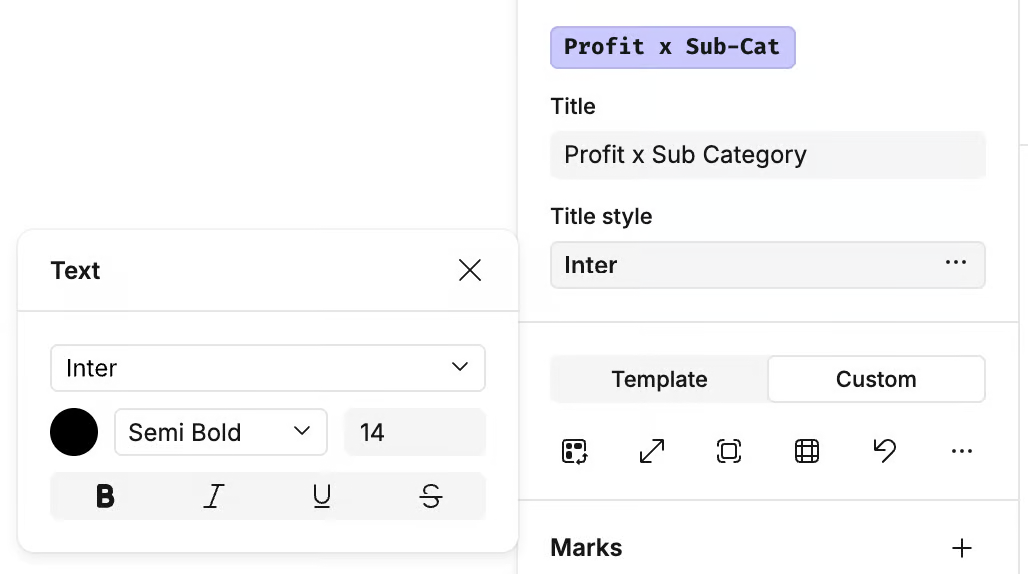Screen dimensions: 1028x574
Task: Click the undo arrow icon
Action: [884, 452]
